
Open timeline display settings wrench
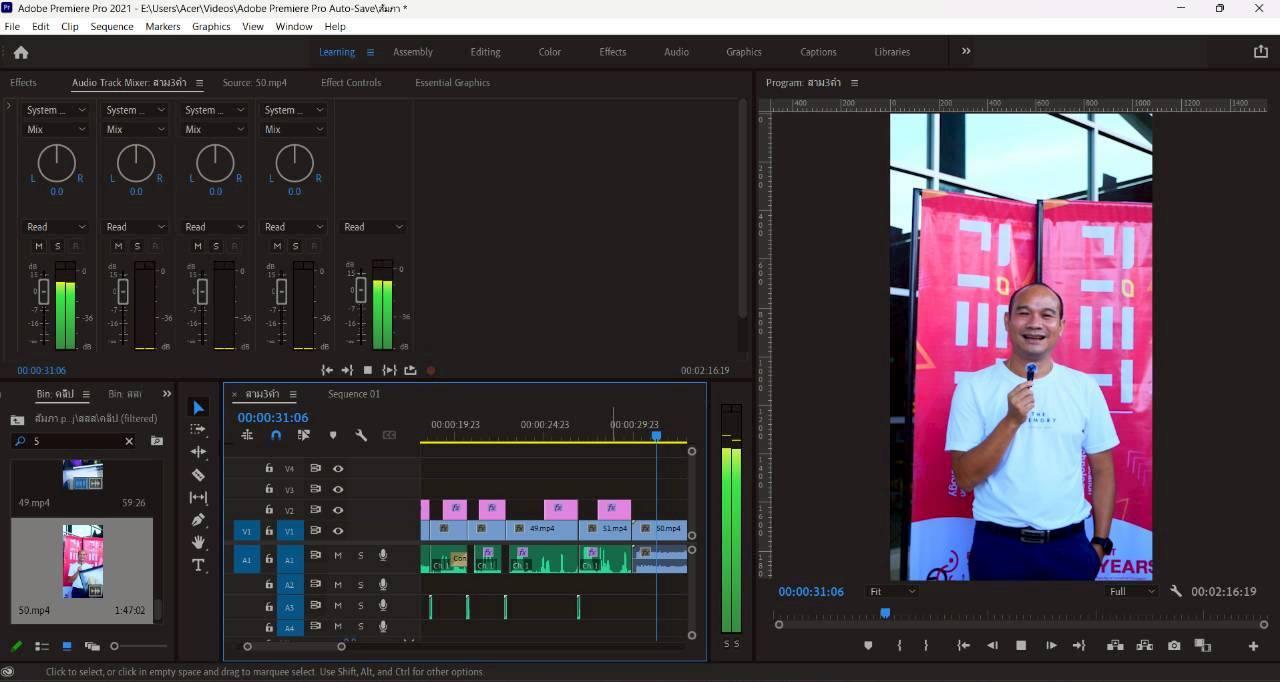pyautogui.click(x=361, y=435)
